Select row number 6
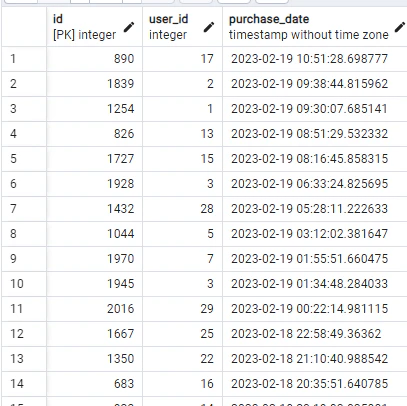Image resolution: width=407 pixels, height=406 pixels. point(24,184)
